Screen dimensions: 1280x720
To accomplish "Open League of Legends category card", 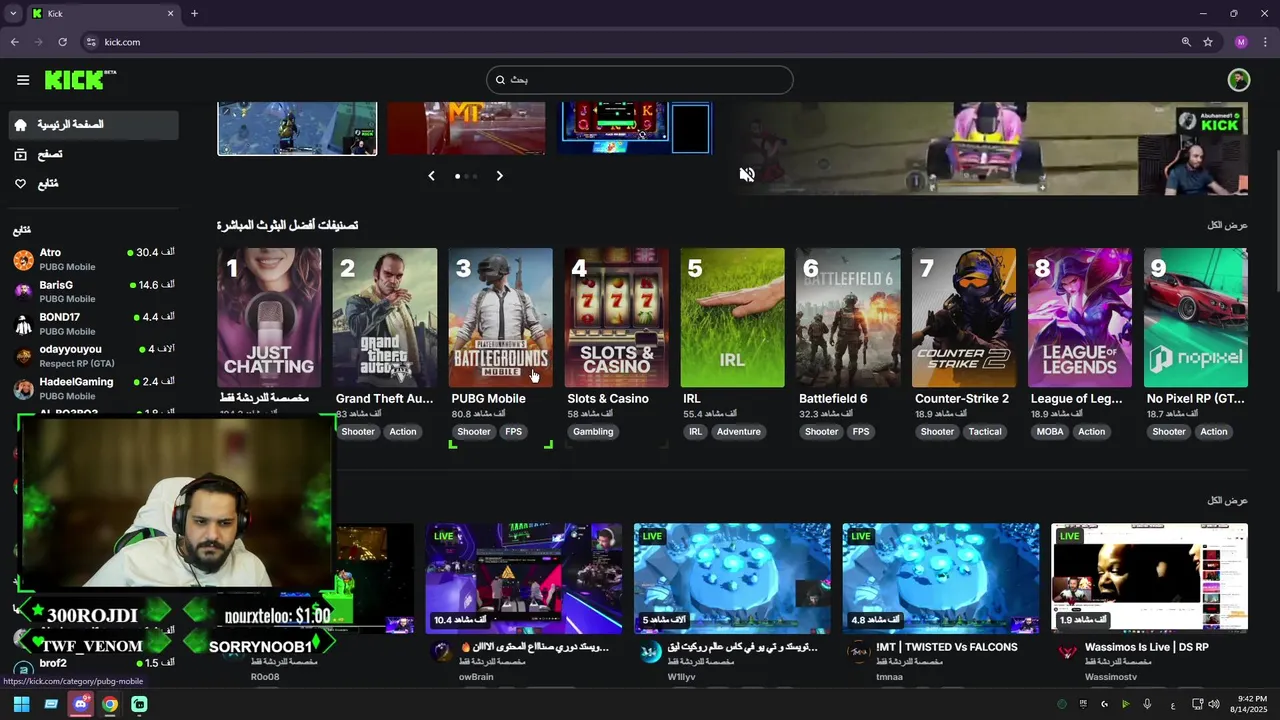I will tap(1080, 317).
